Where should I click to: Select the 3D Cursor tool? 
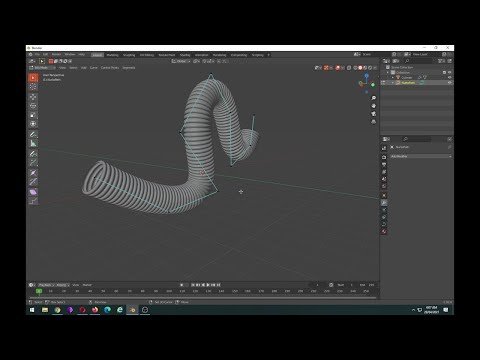33,87
